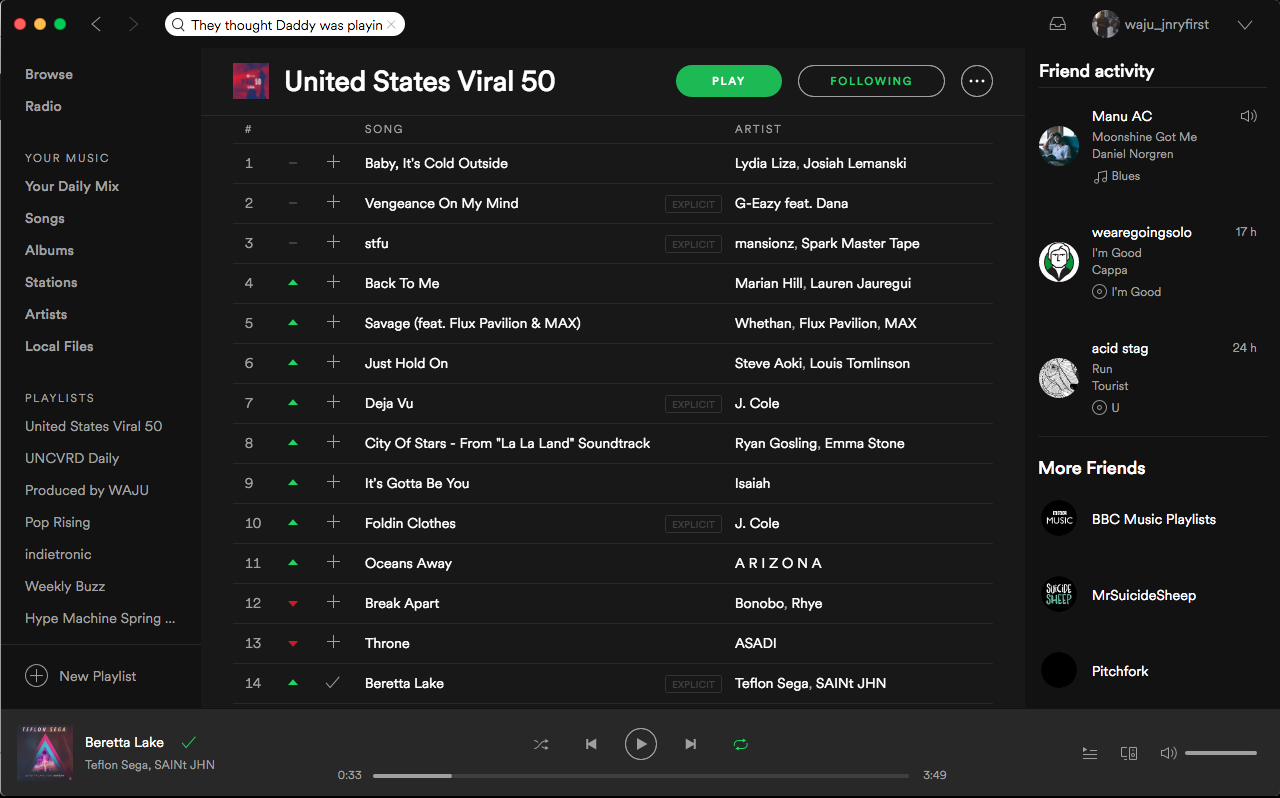This screenshot has height=798, width=1280.
Task: Click in the search input field
Action: pos(286,25)
